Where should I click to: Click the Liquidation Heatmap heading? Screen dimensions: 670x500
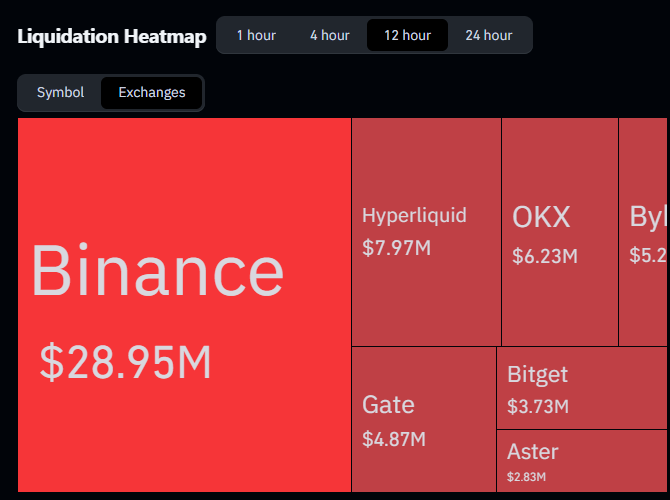click(x=112, y=37)
